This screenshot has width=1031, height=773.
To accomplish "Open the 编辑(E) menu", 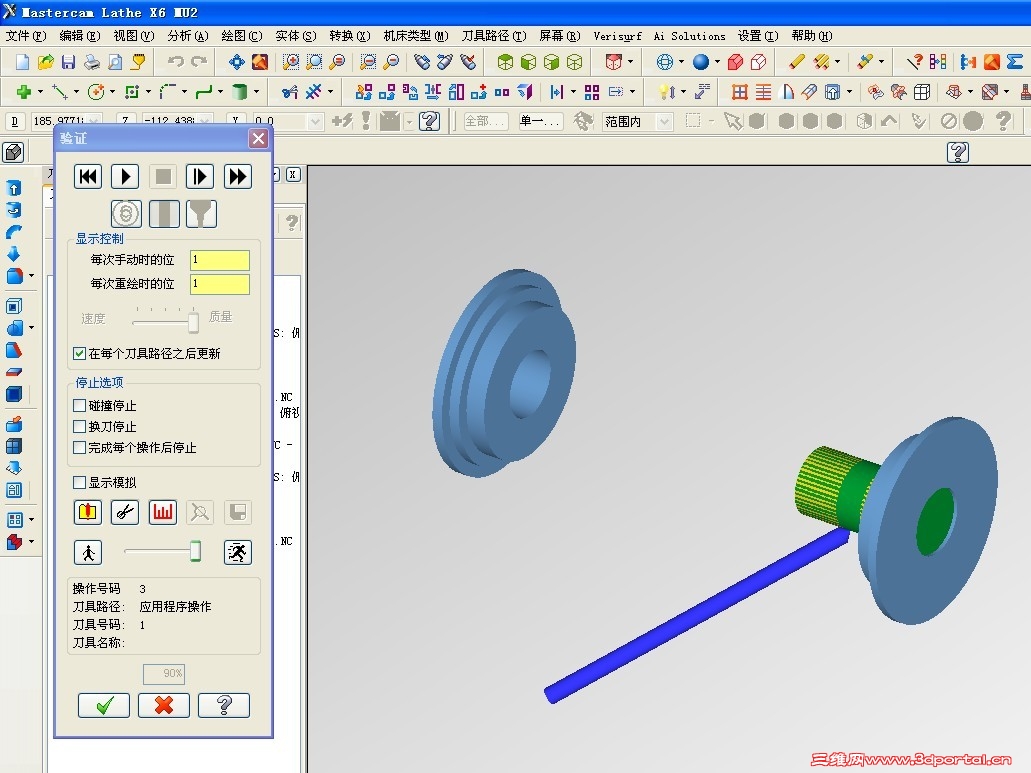I will [80, 36].
